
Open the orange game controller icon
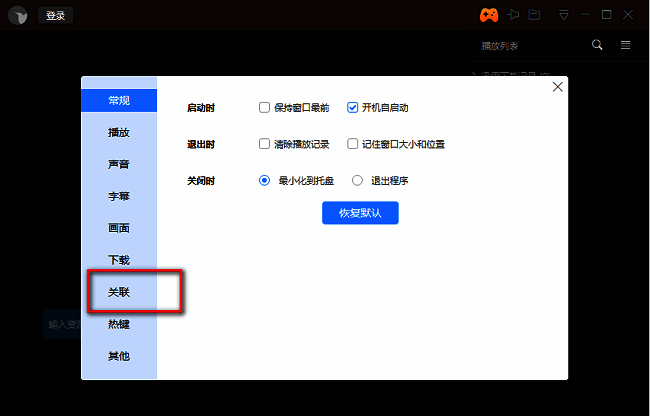coord(489,15)
